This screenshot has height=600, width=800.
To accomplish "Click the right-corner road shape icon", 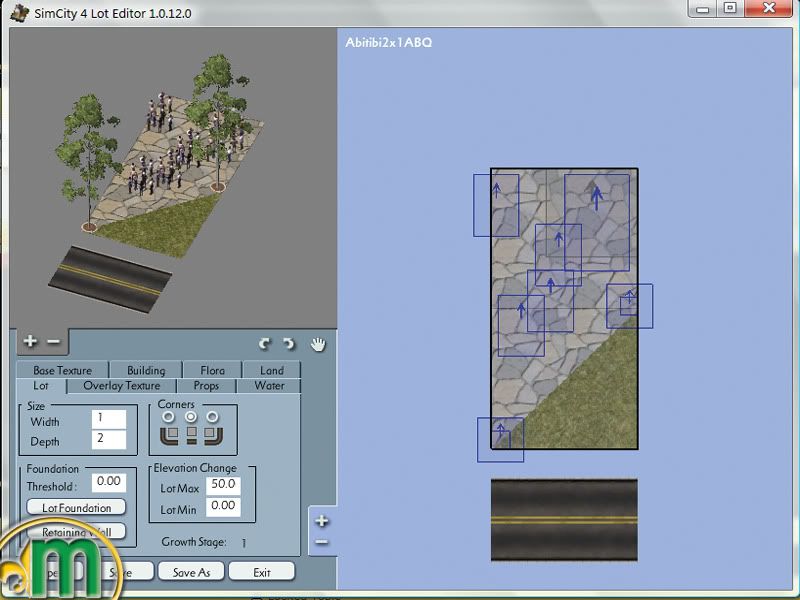I will coord(213,436).
